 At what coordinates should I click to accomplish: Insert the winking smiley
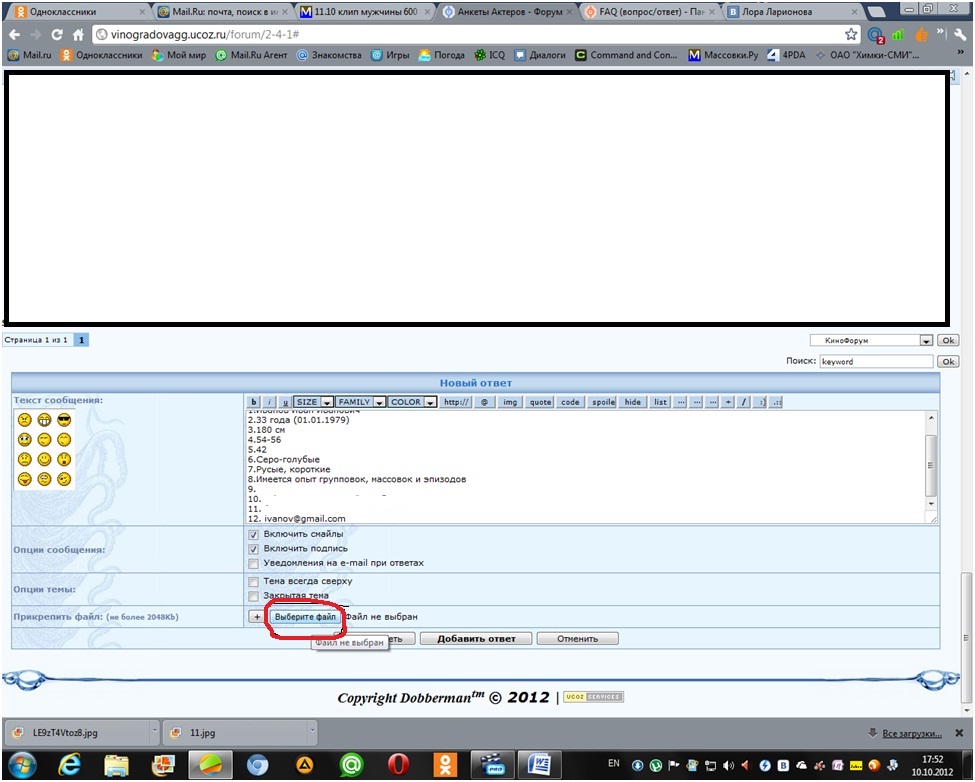point(64,479)
